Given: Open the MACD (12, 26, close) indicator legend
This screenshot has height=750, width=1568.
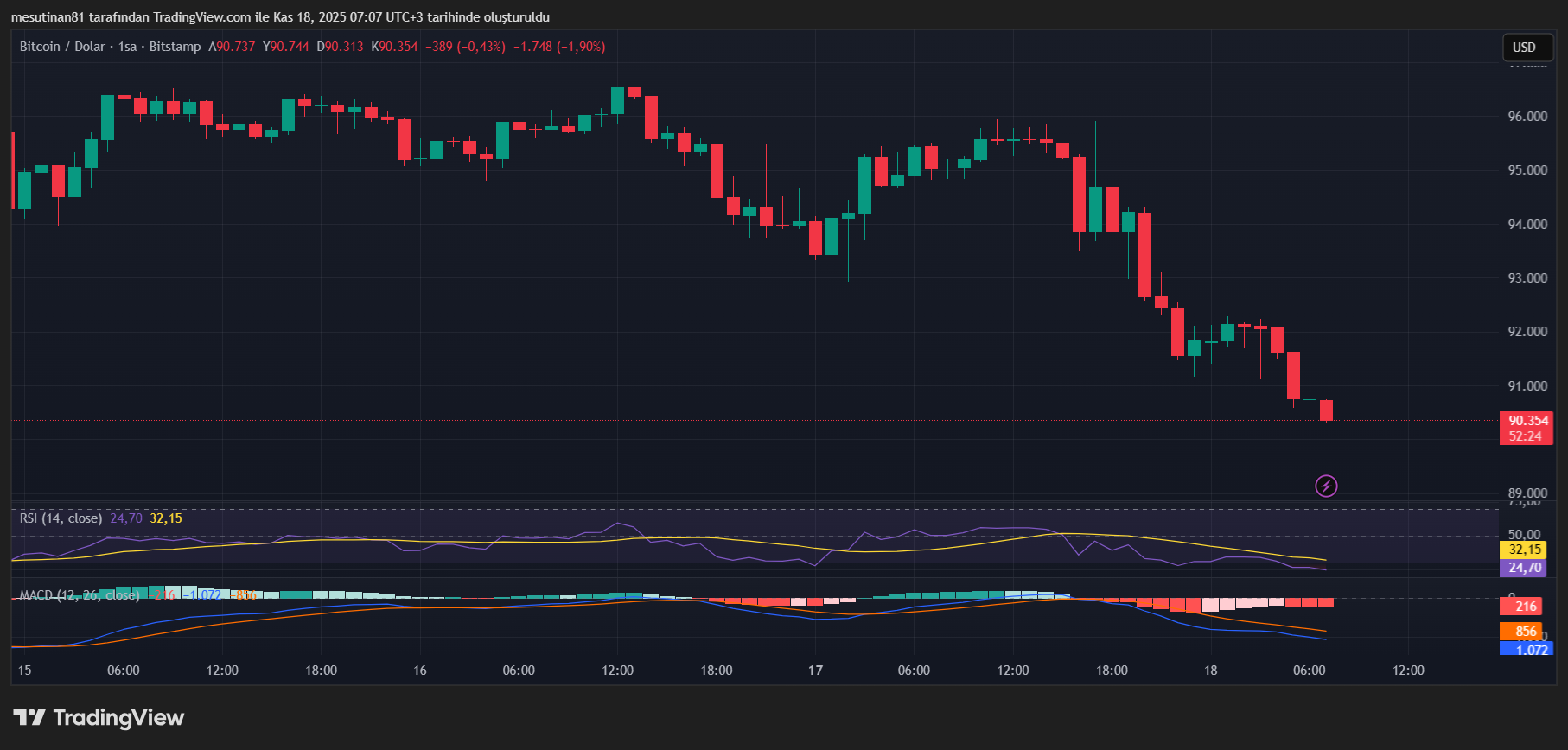Looking at the screenshot, I should click(x=79, y=595).
